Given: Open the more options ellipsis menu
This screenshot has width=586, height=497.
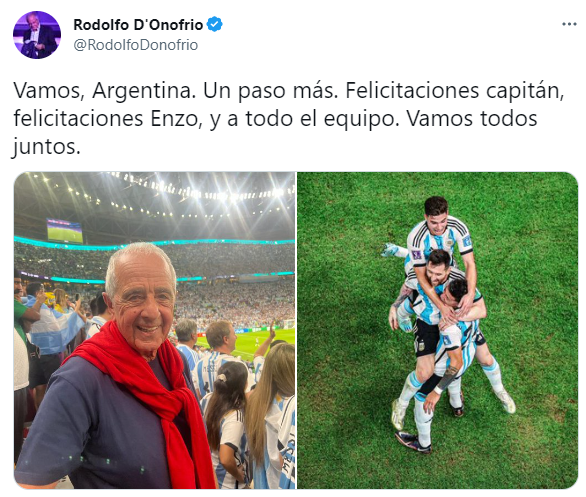Looking at the screenshot, I should tap(569, 24).
